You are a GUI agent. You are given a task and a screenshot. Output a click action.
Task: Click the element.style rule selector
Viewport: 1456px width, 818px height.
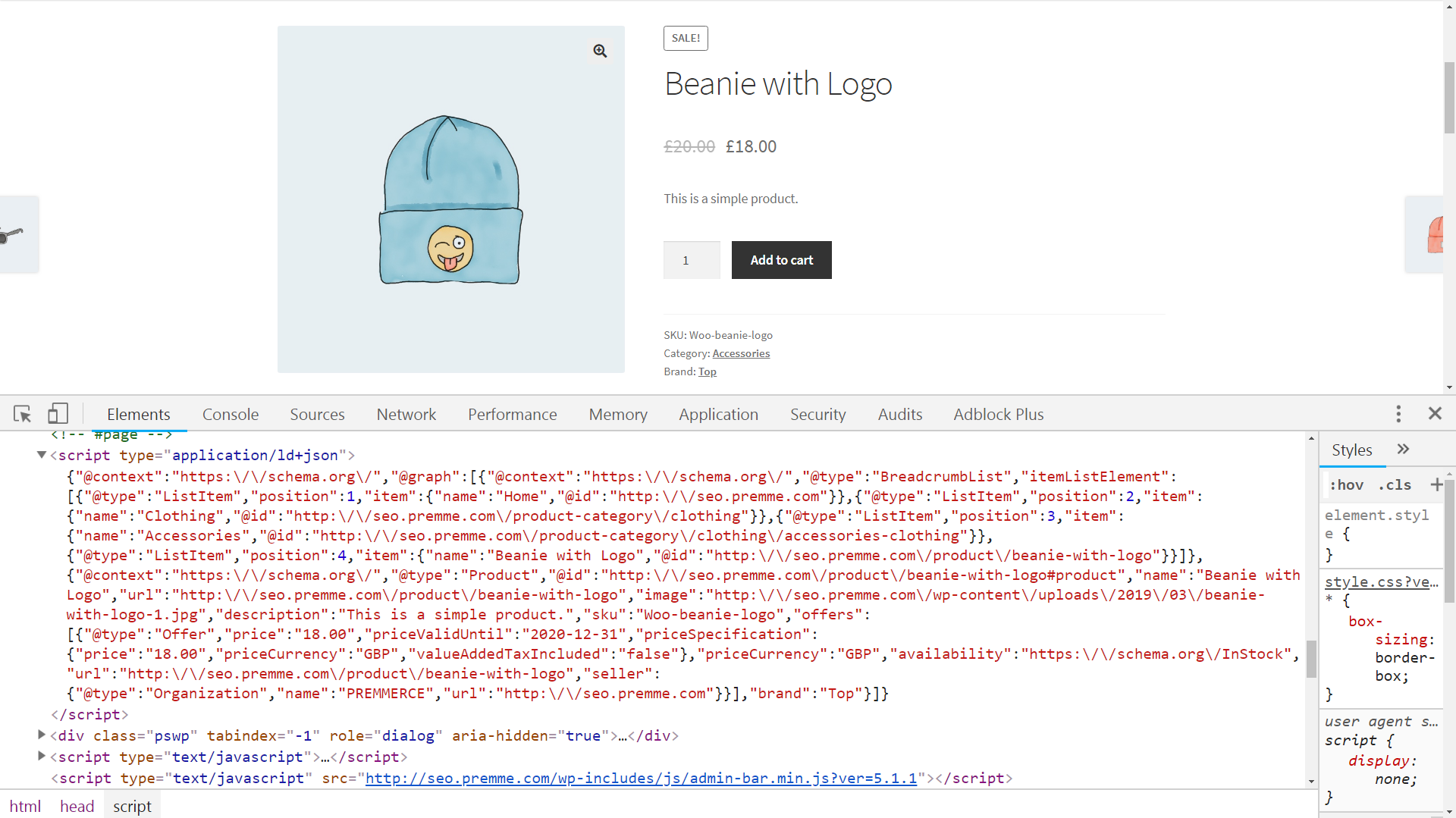tap(1376, 524)
